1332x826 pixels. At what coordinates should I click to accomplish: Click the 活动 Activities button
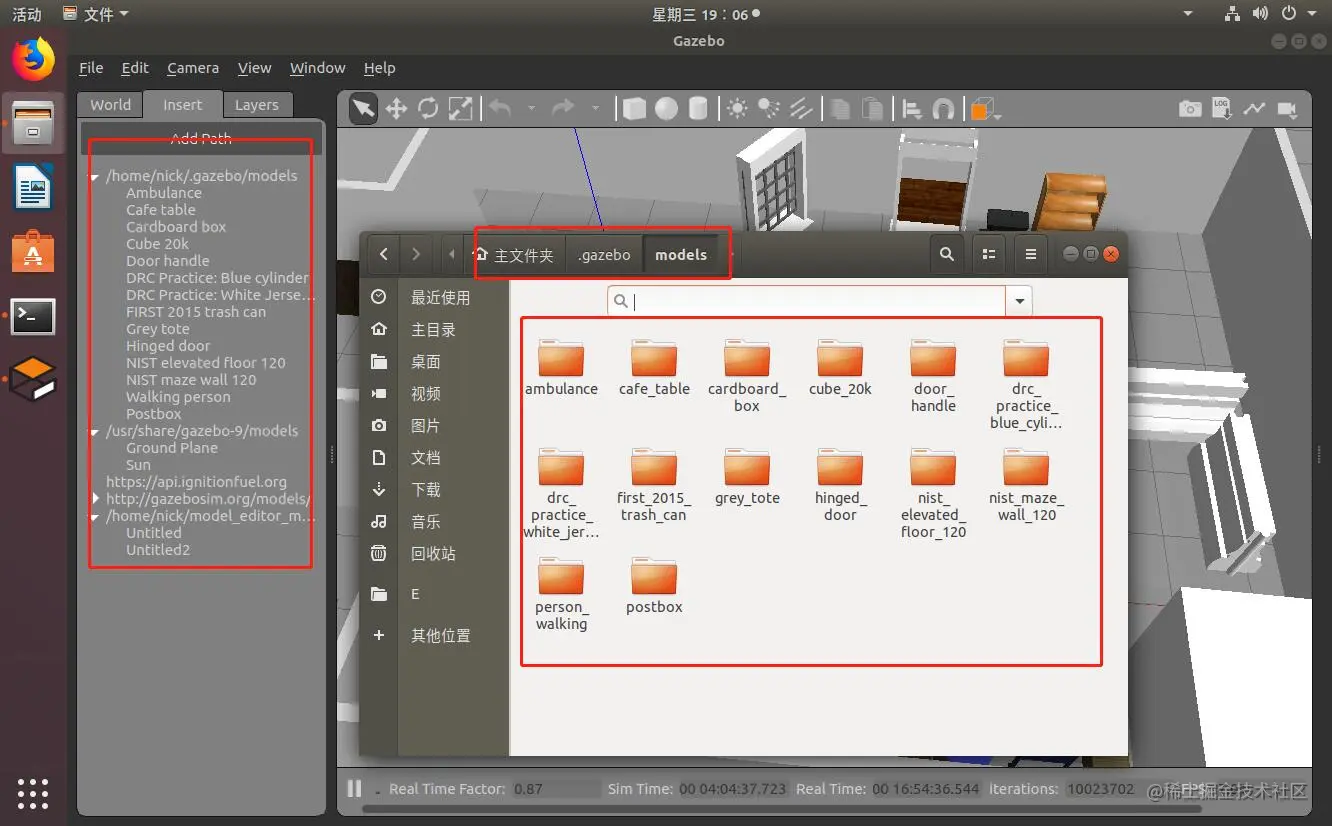tap(27, 14)
